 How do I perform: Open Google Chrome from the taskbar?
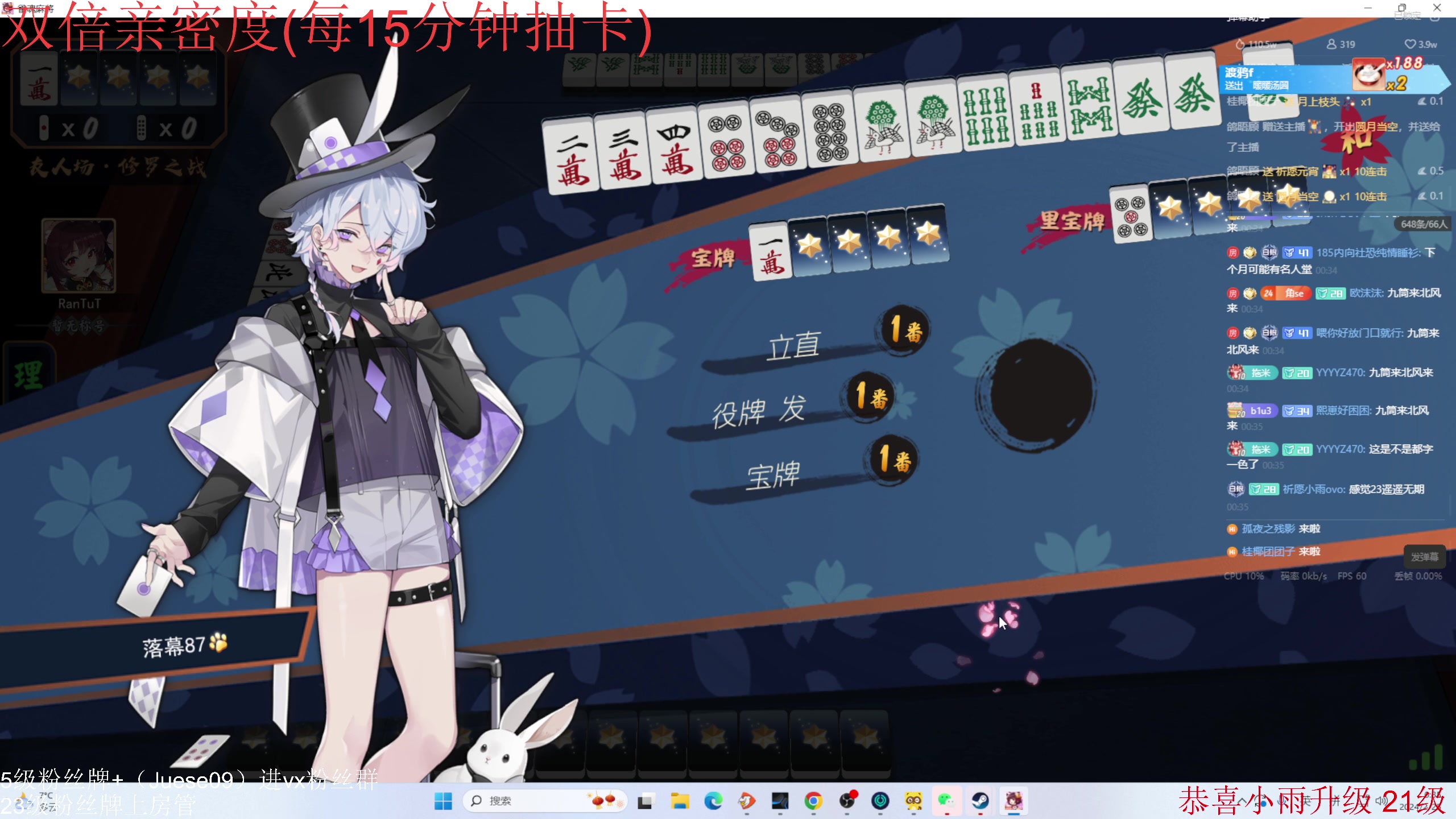[813, 801]
